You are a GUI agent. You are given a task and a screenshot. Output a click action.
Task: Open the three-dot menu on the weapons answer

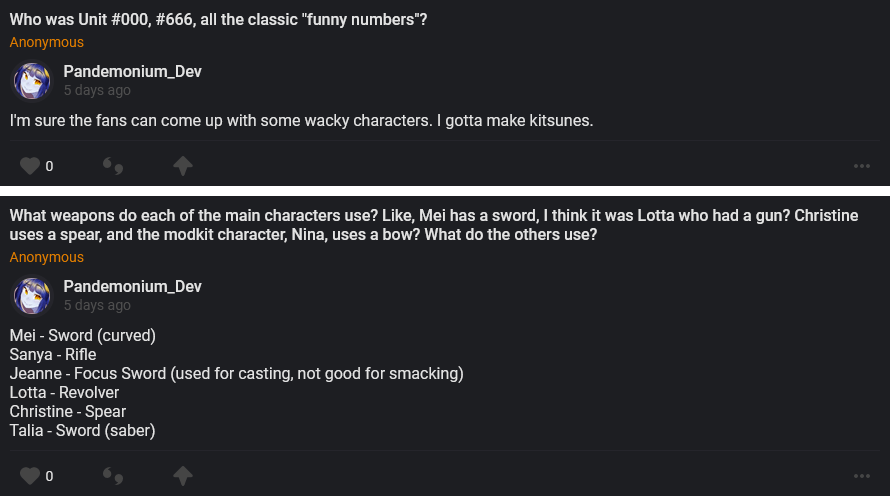point(862,476)
